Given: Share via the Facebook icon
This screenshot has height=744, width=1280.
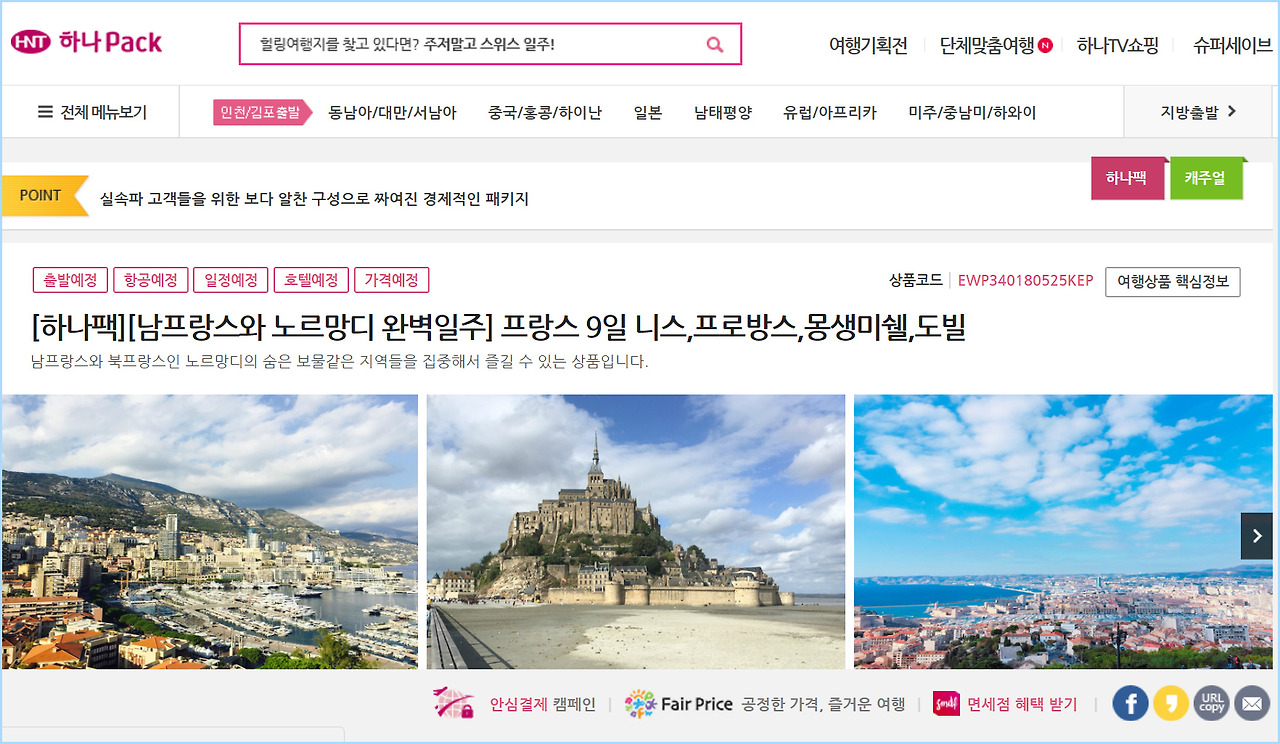Looking at the screenshot, I should pyautogui.click(x=1130, y=703).
